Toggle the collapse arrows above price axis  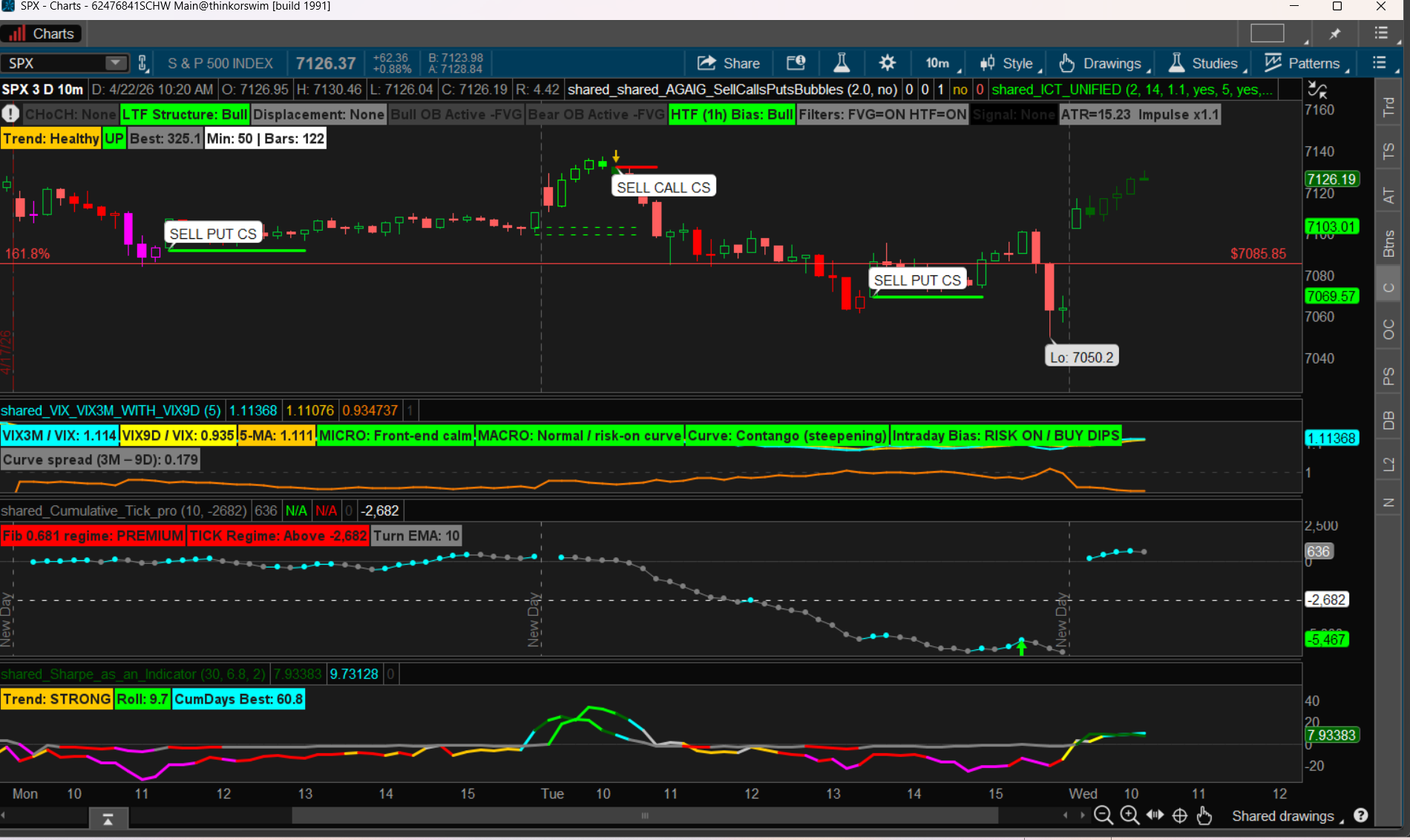(x=1317, y=90)
